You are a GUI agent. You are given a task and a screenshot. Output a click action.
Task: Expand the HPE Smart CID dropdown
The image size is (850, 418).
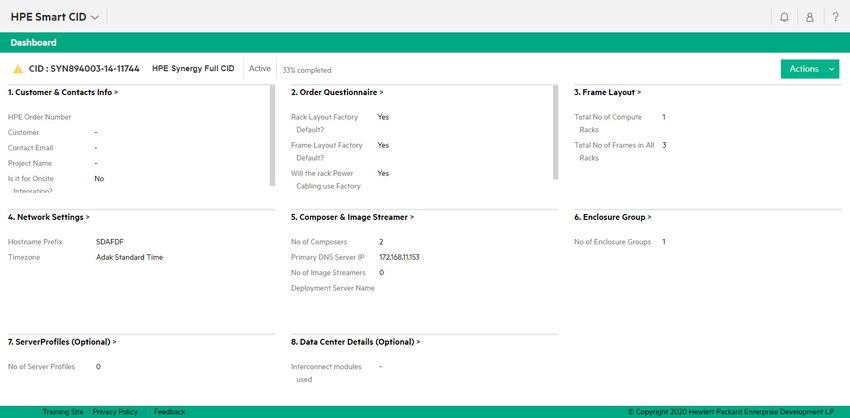tap(55, 17)
